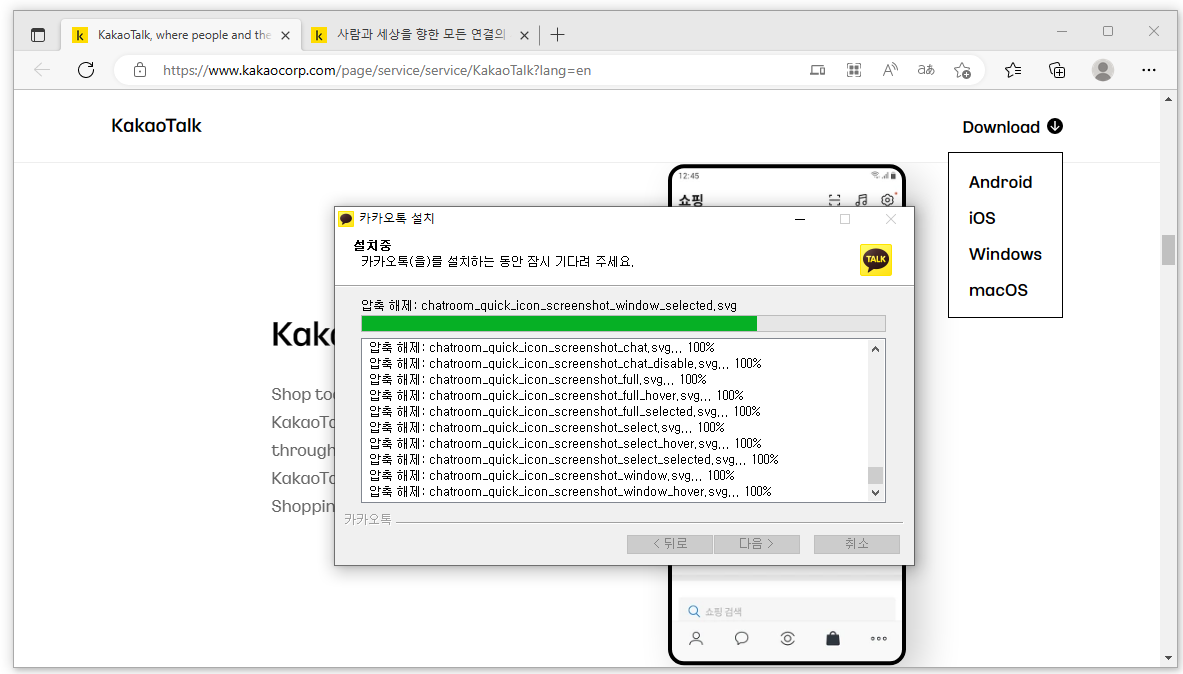The height and width of the screenshot is (674, 1183).
Task: Tap the phone mockup scan icon
Action: [x=834, y=199]
